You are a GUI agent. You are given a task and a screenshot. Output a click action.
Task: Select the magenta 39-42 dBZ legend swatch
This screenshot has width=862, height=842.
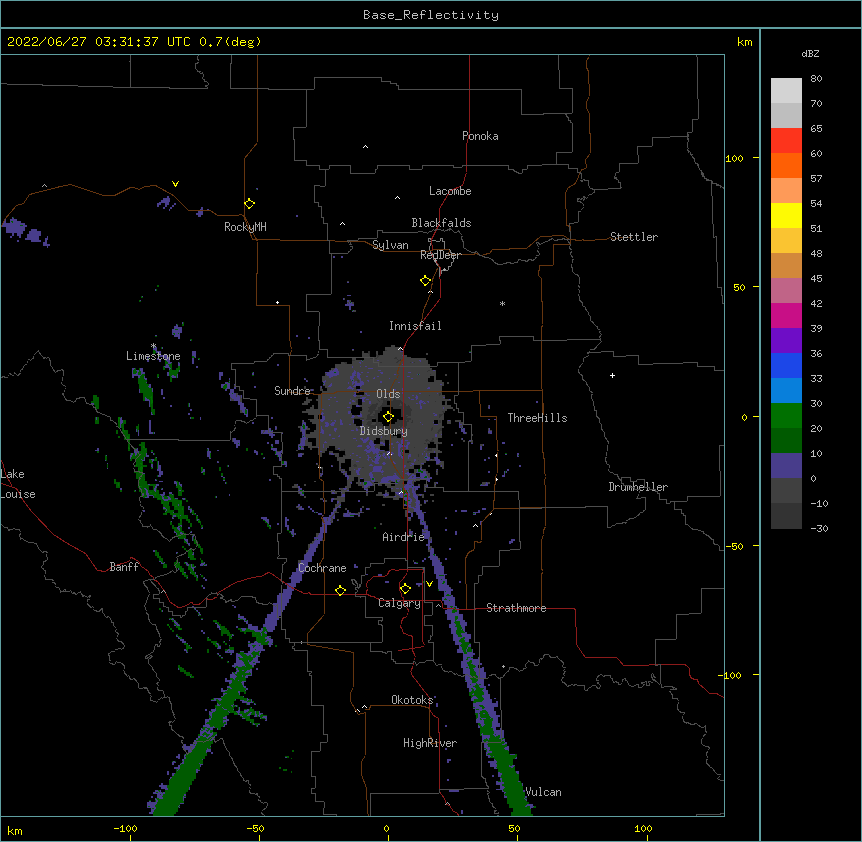786,315
